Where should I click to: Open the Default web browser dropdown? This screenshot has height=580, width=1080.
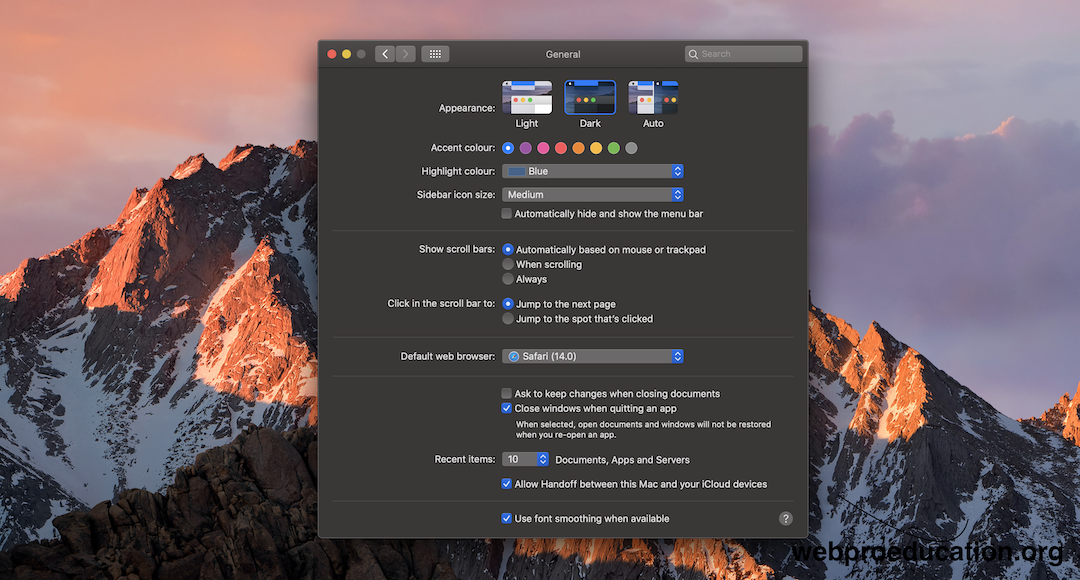(592, 356)
